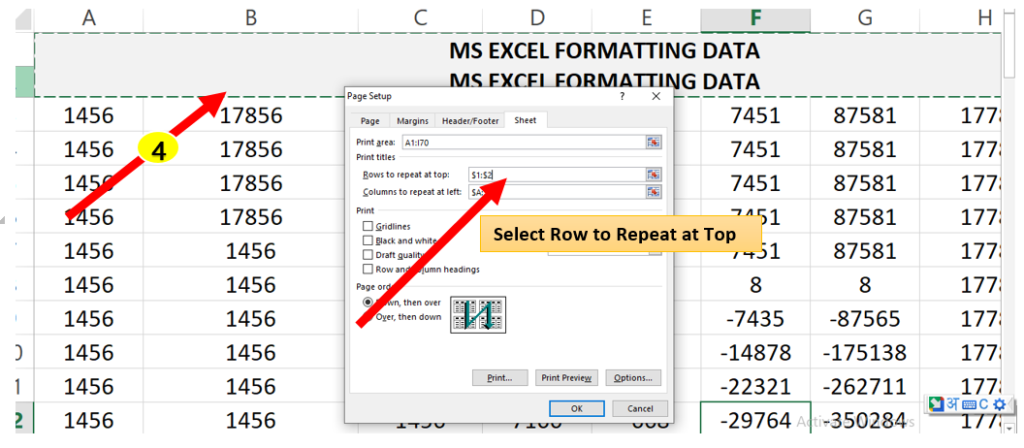Select column H header
The width and height of the screenshot is (1024, 448).
tap(960, 18)
